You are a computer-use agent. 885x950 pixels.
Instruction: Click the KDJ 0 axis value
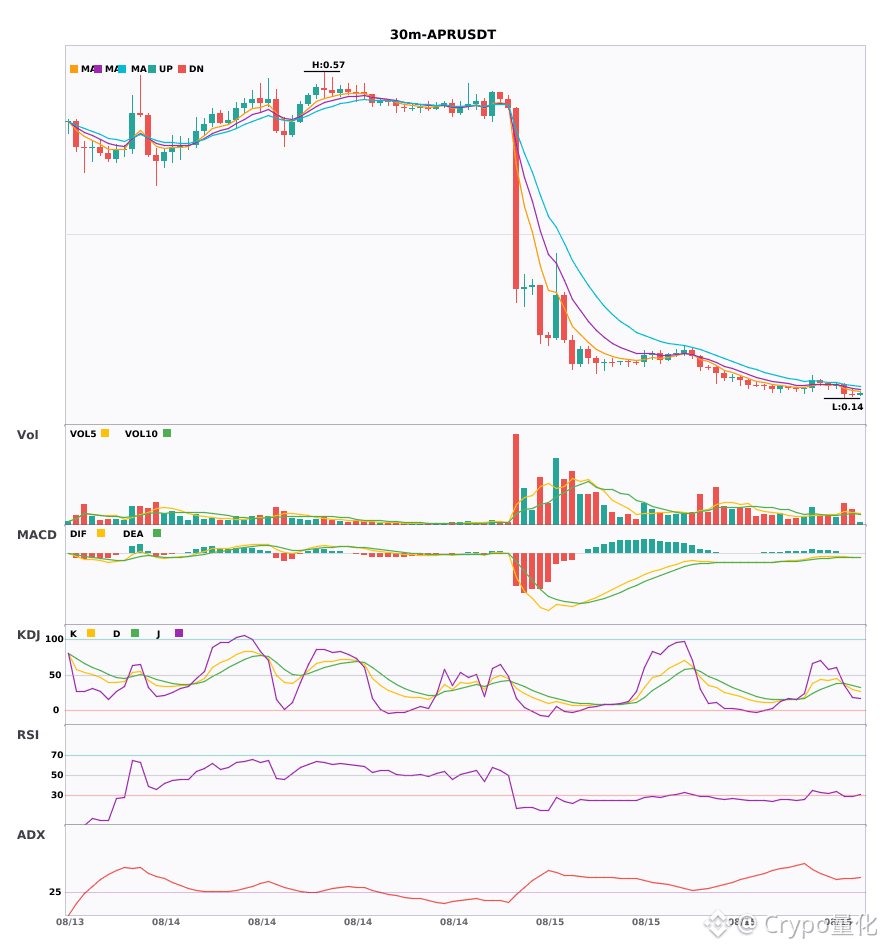(x=56, y=710)
